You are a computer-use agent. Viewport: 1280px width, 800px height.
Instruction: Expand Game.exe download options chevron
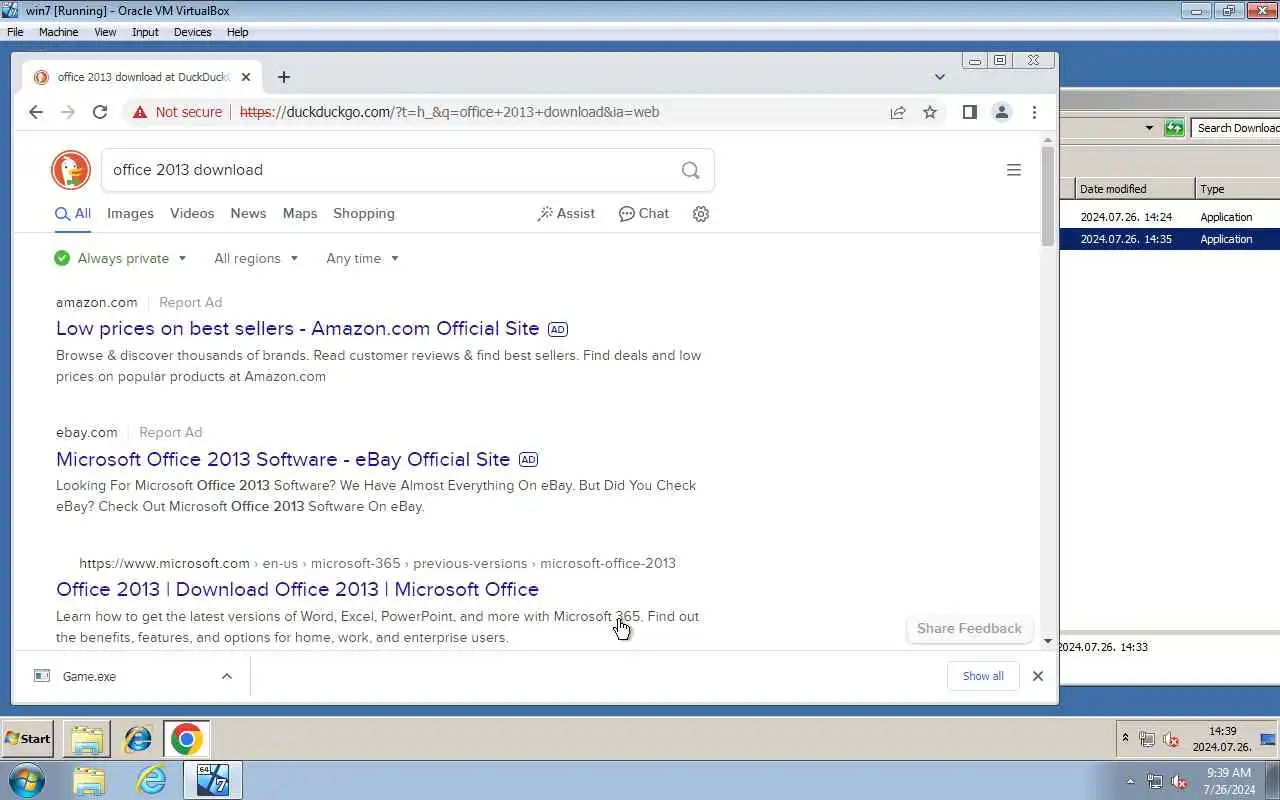227,676
